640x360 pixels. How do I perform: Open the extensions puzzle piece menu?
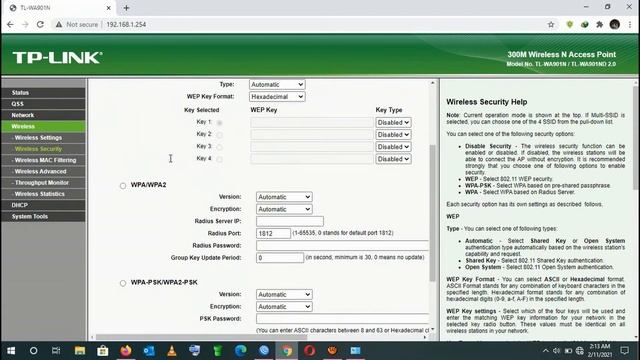point(599,24)
